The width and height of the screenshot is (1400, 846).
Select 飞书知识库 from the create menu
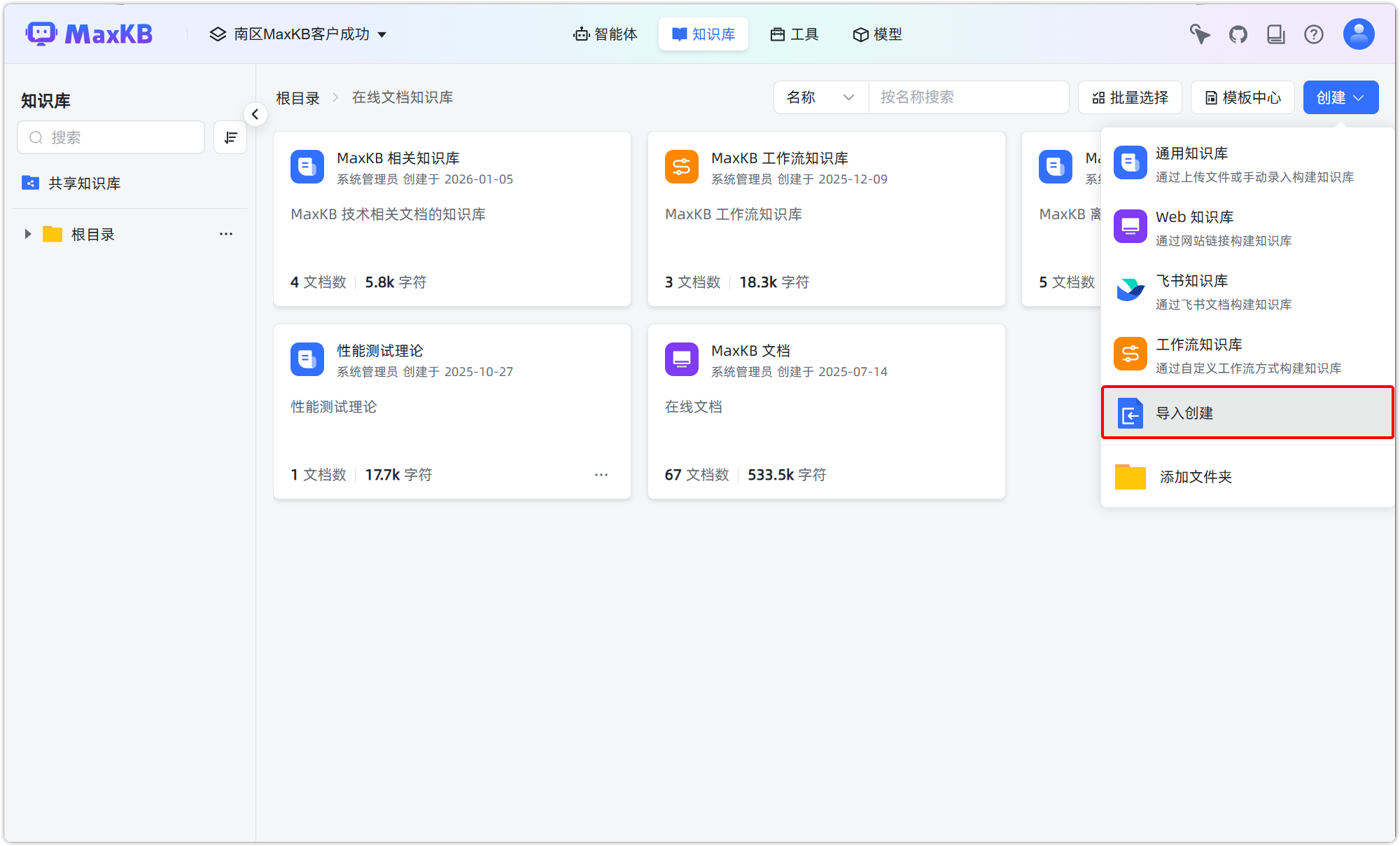tap(1247, 291)
